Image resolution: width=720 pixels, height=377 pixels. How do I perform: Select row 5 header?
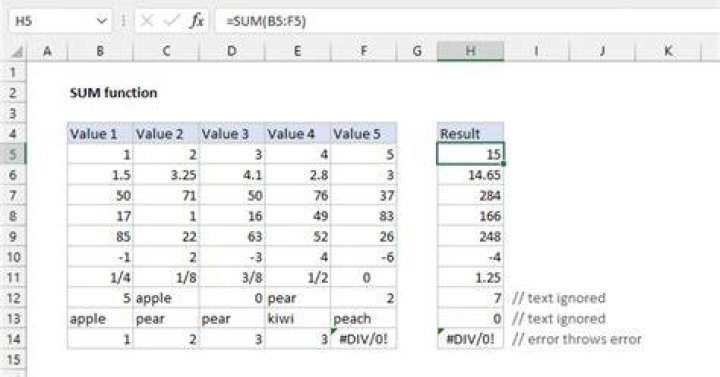click(13, 154)
